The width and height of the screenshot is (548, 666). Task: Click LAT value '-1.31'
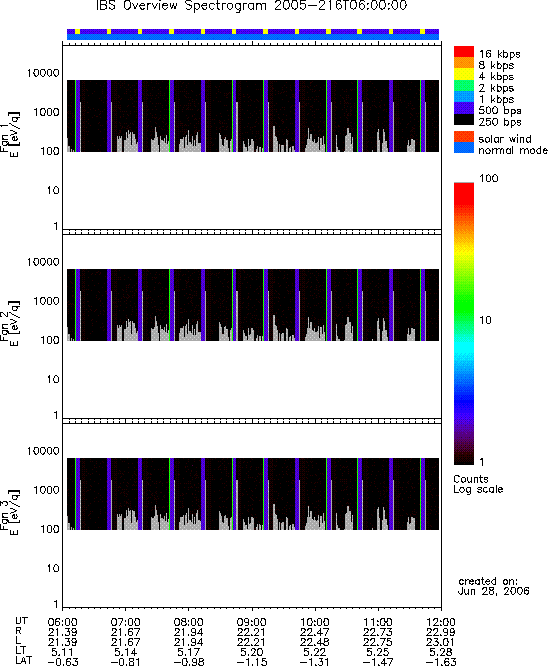(x=314, y=662)
